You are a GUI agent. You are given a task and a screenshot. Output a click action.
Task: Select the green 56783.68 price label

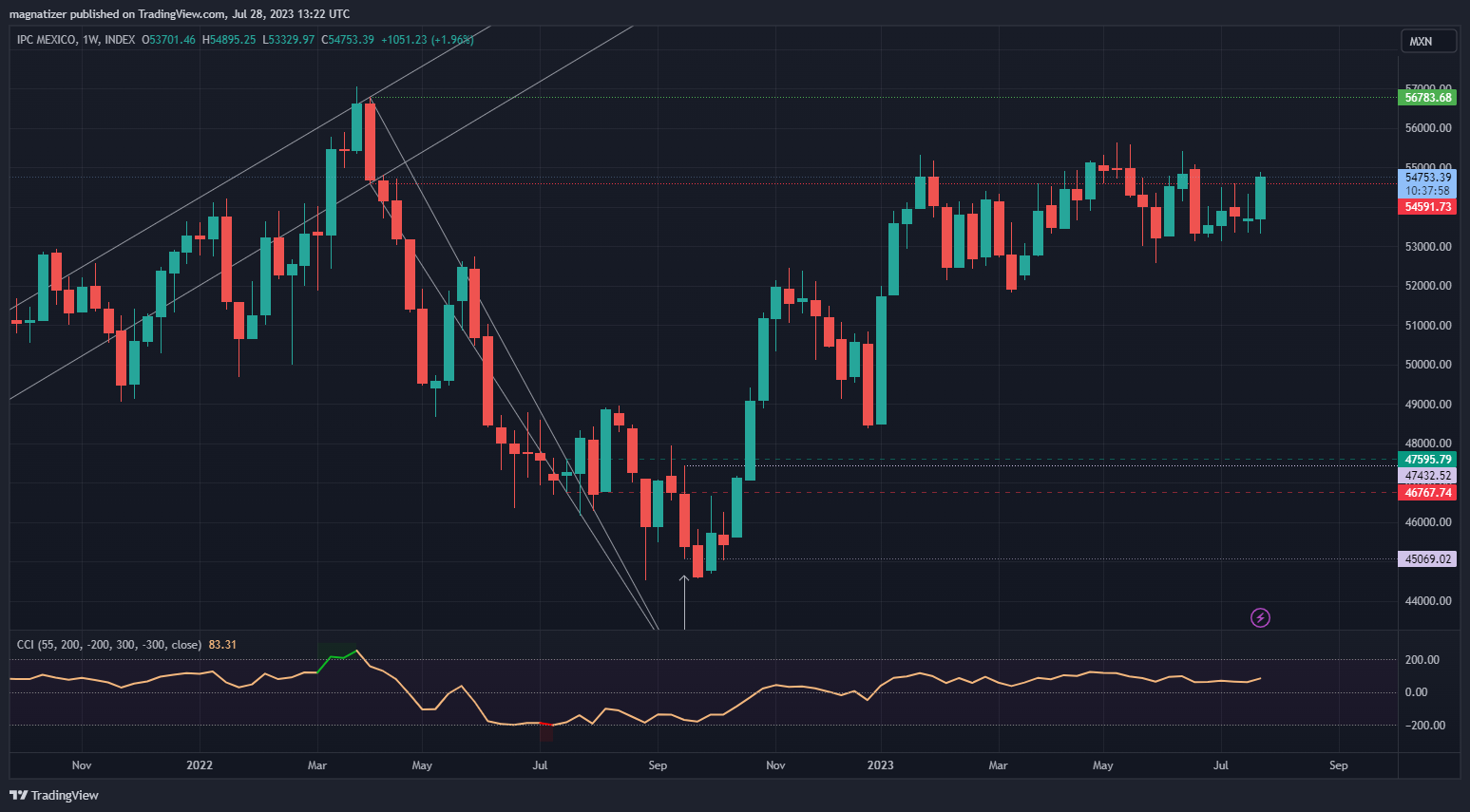tap(1428, 98)
